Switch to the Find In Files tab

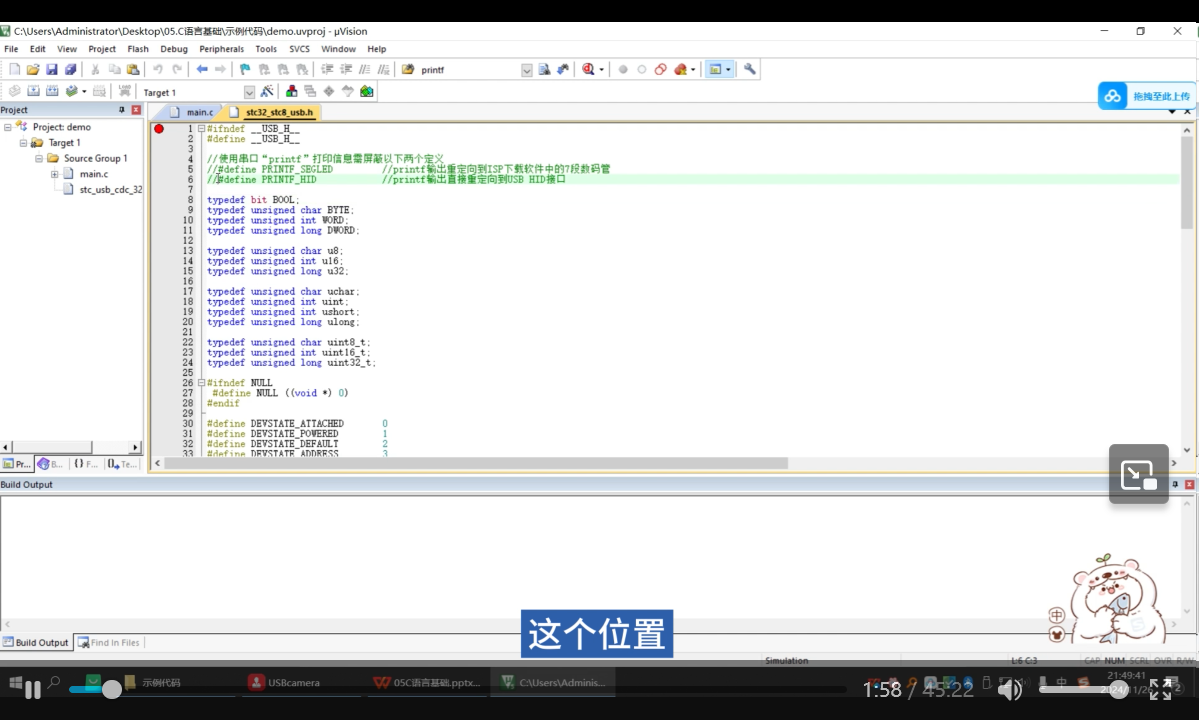[109, 643]
